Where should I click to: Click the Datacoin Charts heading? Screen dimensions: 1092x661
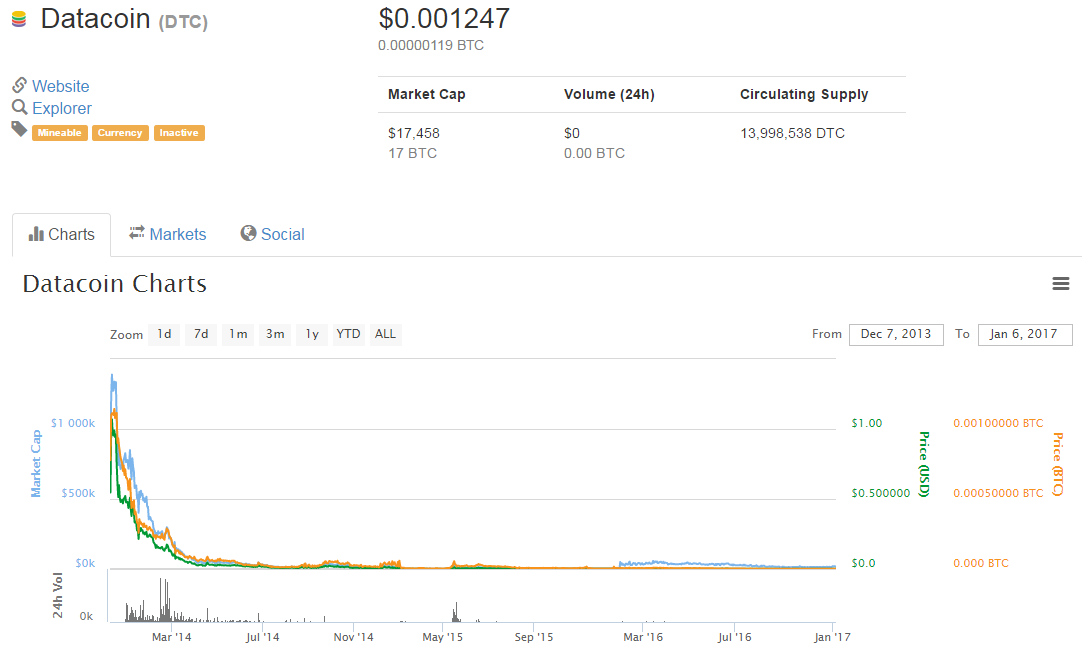[115, 284]
